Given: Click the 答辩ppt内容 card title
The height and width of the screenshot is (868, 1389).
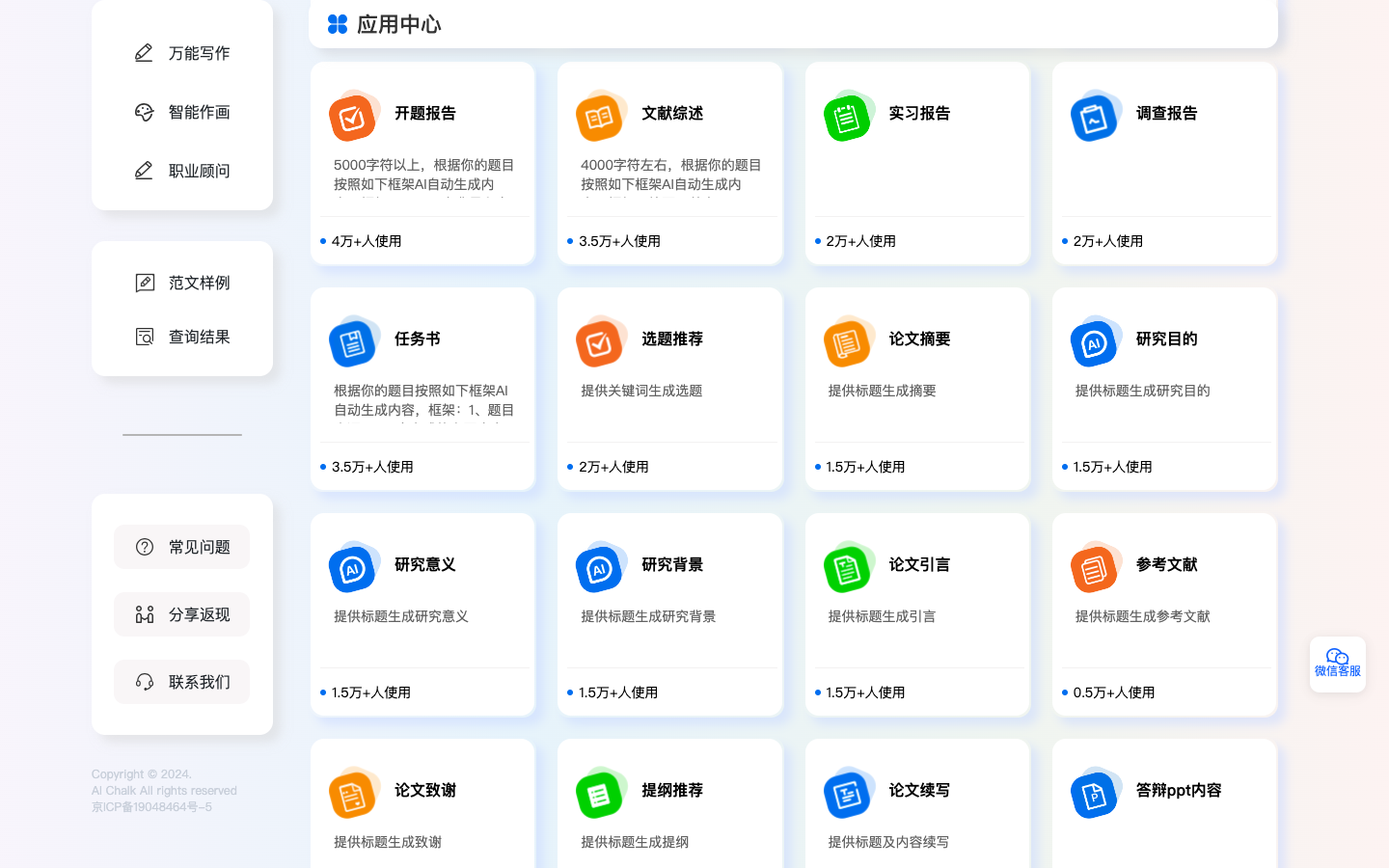Looking at the screenshot, I should click(x=1179, y=790).
